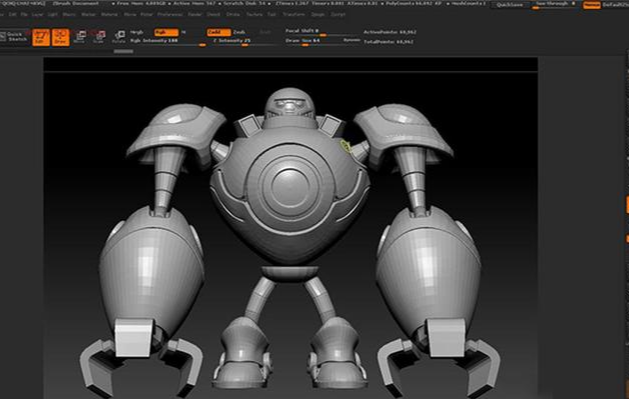Toggle the orange Menus button
Image resolution: width=630 pixels, height=399 pixels.
click(x=591, y=5)
